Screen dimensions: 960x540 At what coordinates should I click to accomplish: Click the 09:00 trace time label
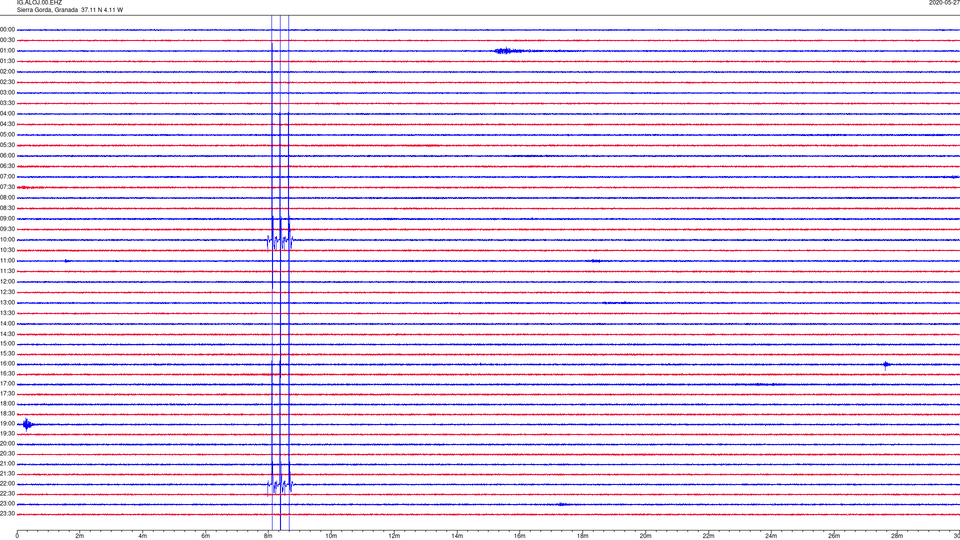(x=7, y=219)
